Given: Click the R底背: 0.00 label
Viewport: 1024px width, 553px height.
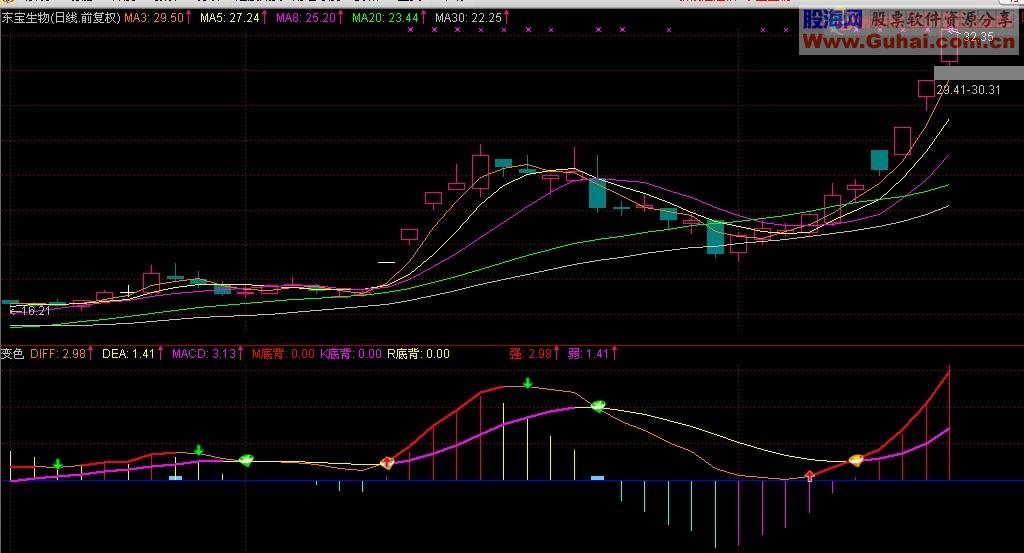Looking at the screenshot, I should click(419, 354).
